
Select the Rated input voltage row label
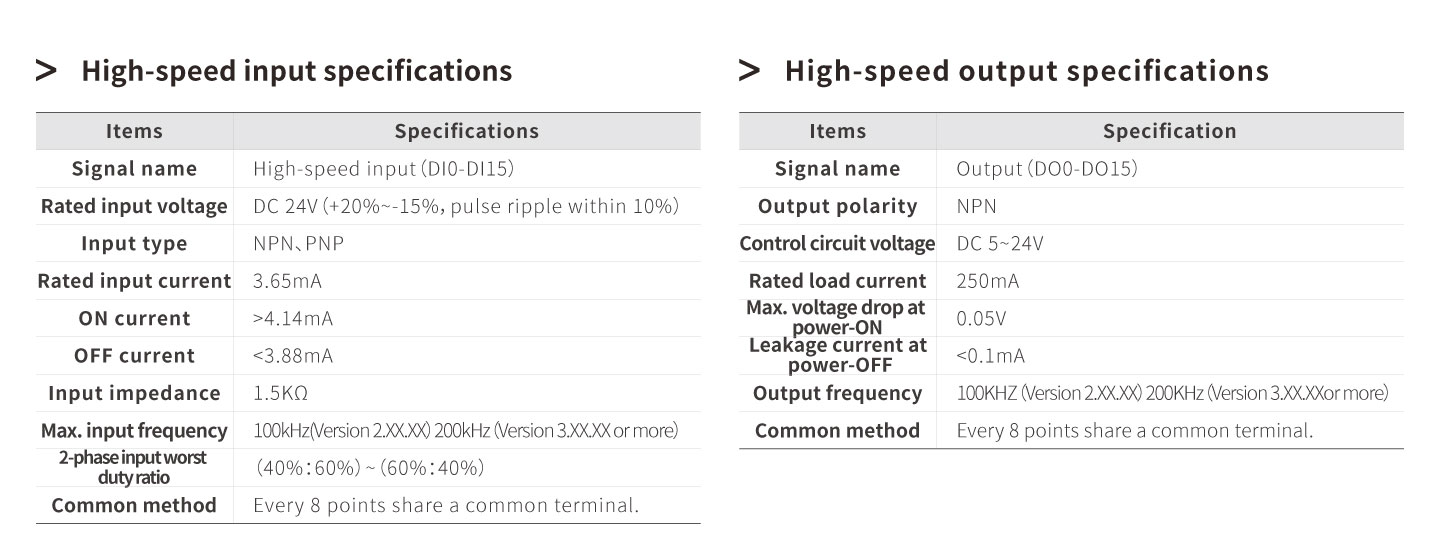[134, 206]
